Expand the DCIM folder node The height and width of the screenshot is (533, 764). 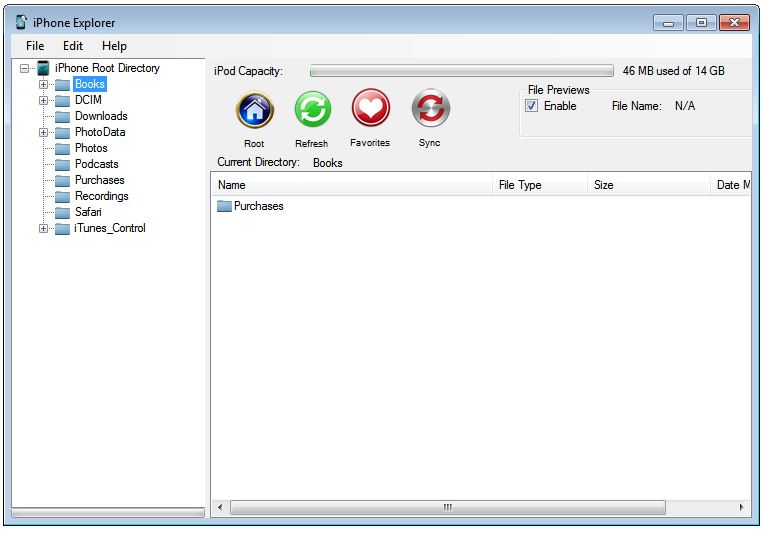coord(43,100)
